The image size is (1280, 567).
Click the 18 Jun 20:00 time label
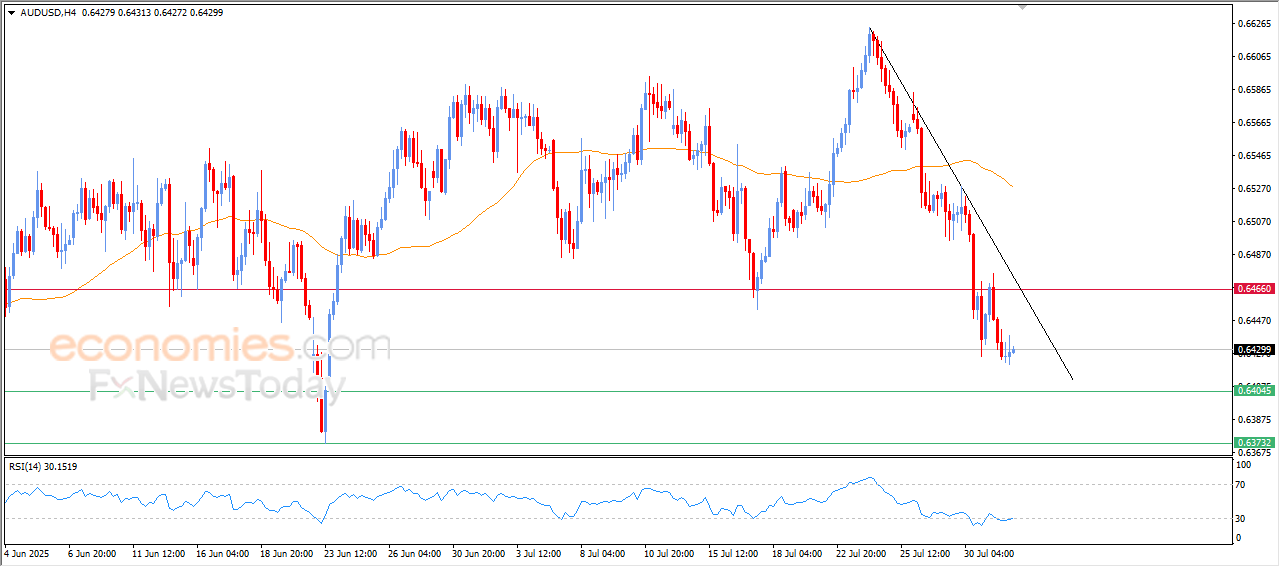[x=286, y=552]
